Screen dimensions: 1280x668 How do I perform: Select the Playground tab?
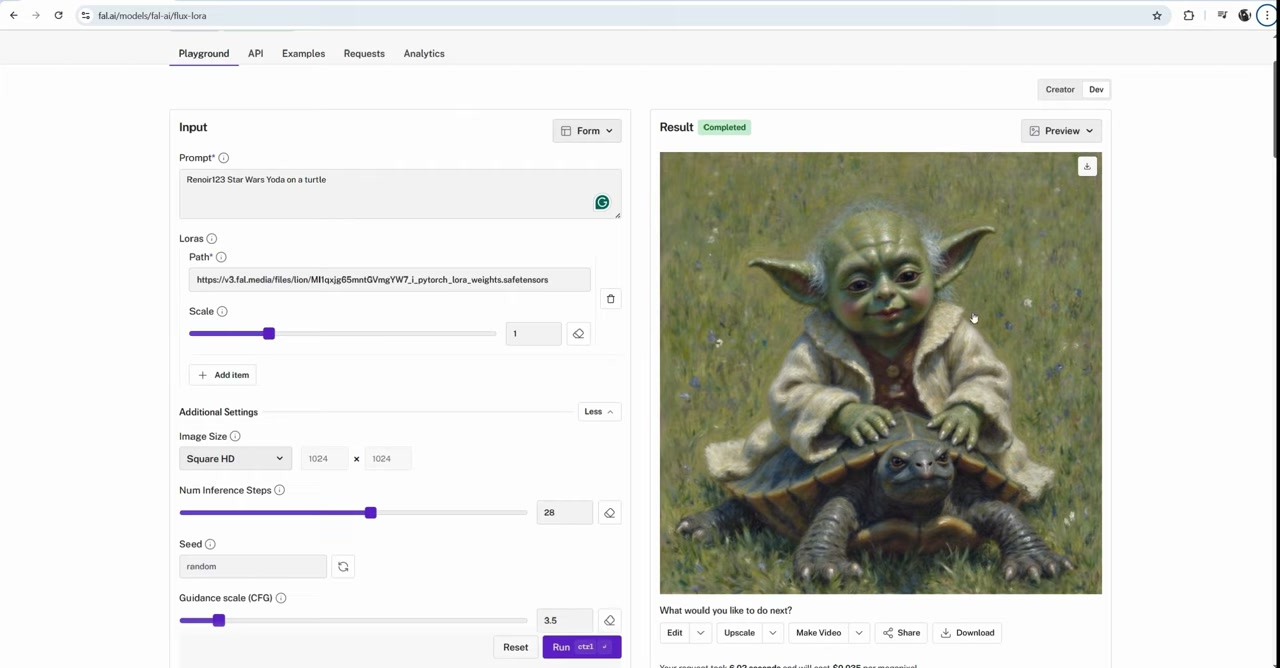coord(204,54)
